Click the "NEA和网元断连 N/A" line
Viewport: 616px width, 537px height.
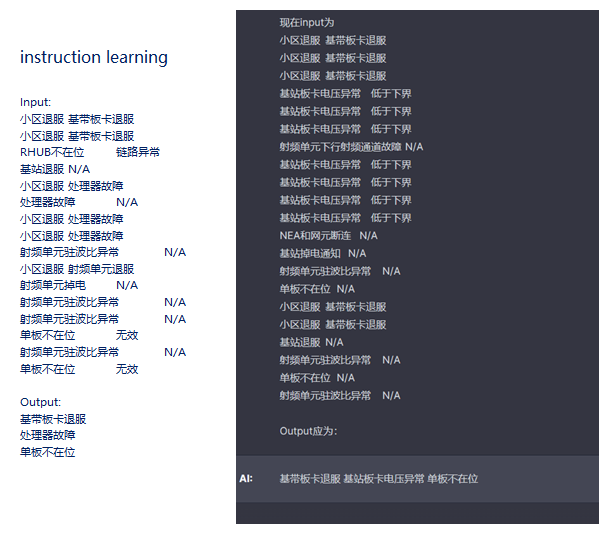(x=328, y=236)
